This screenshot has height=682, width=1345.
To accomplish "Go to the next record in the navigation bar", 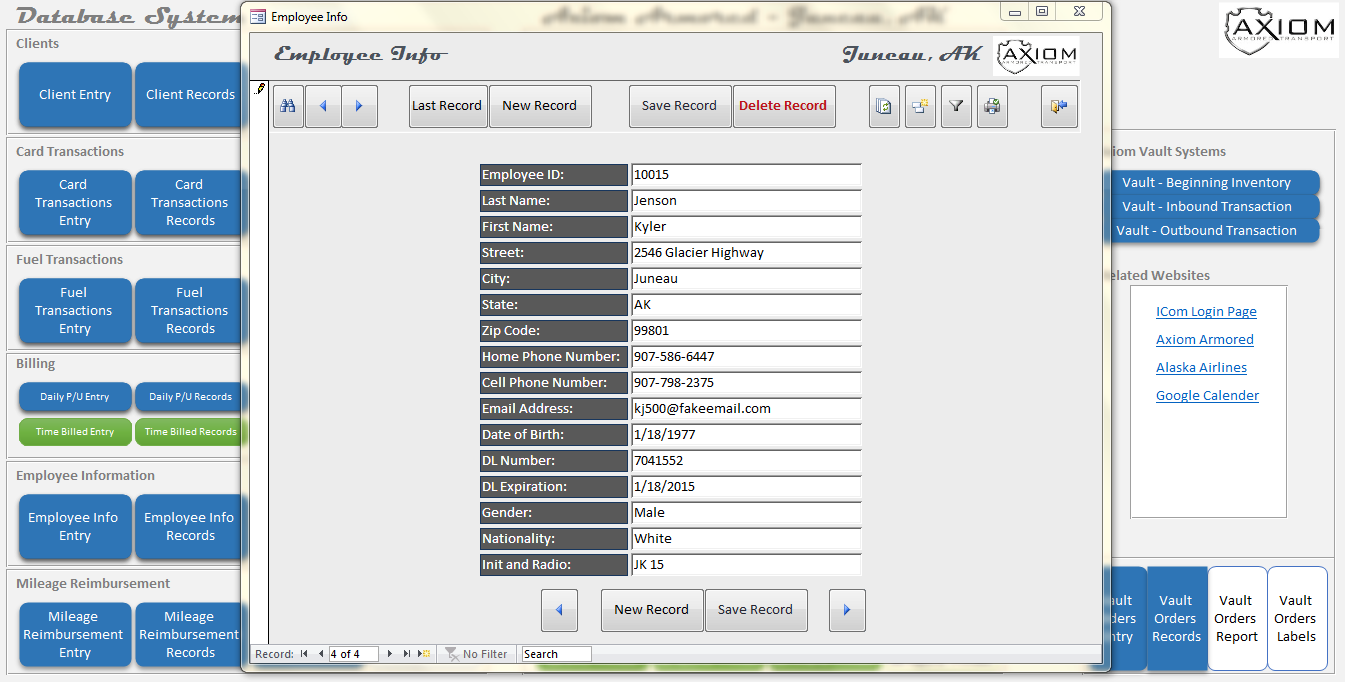I will coord(390,654).
